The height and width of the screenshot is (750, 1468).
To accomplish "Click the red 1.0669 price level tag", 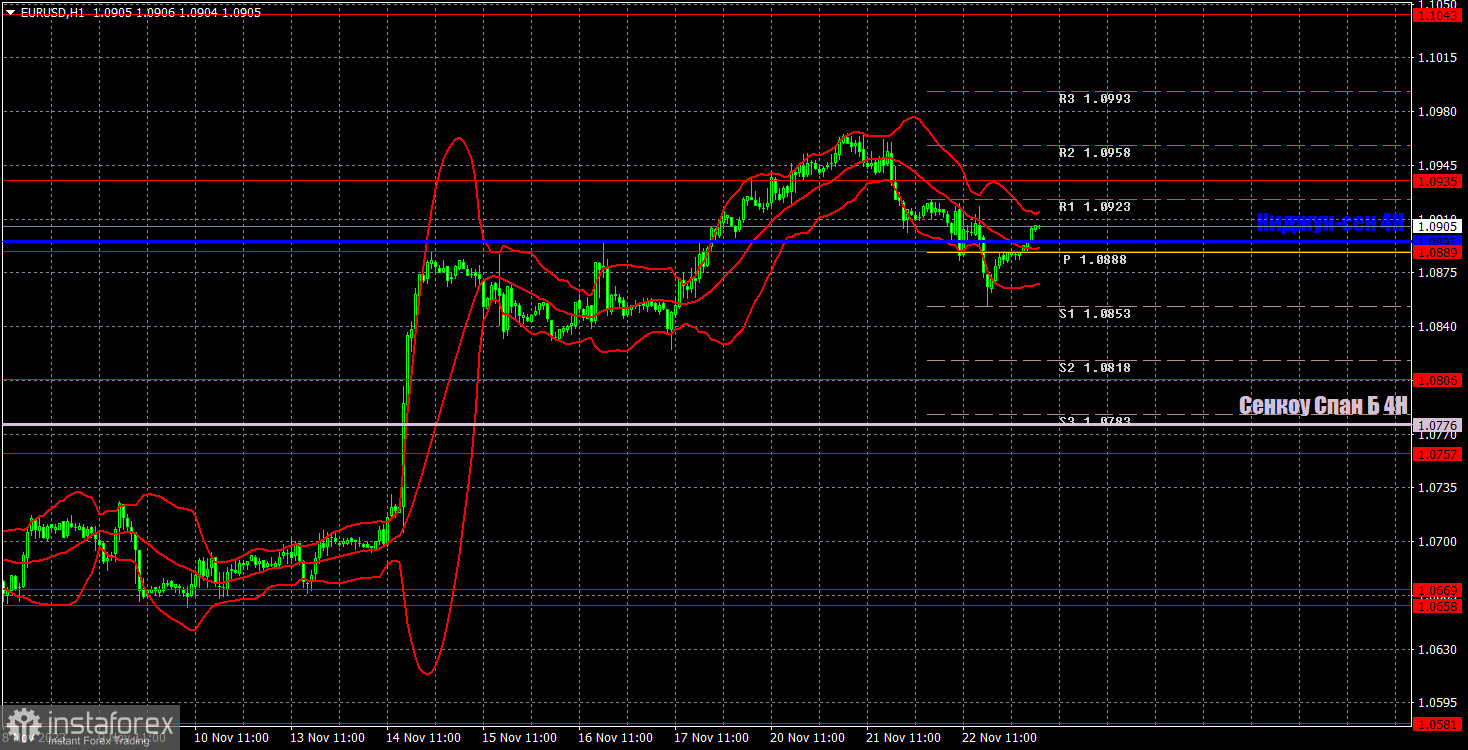I will tap(1440, 591).
